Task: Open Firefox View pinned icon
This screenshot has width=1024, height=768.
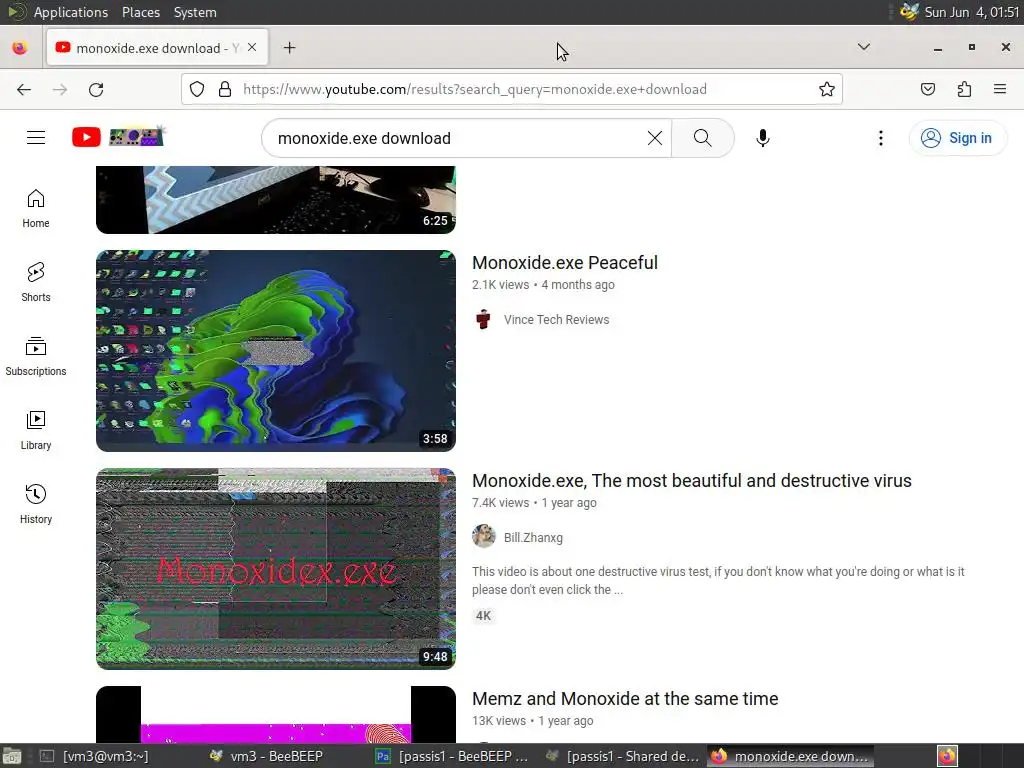Action: (x=20, y=48)
